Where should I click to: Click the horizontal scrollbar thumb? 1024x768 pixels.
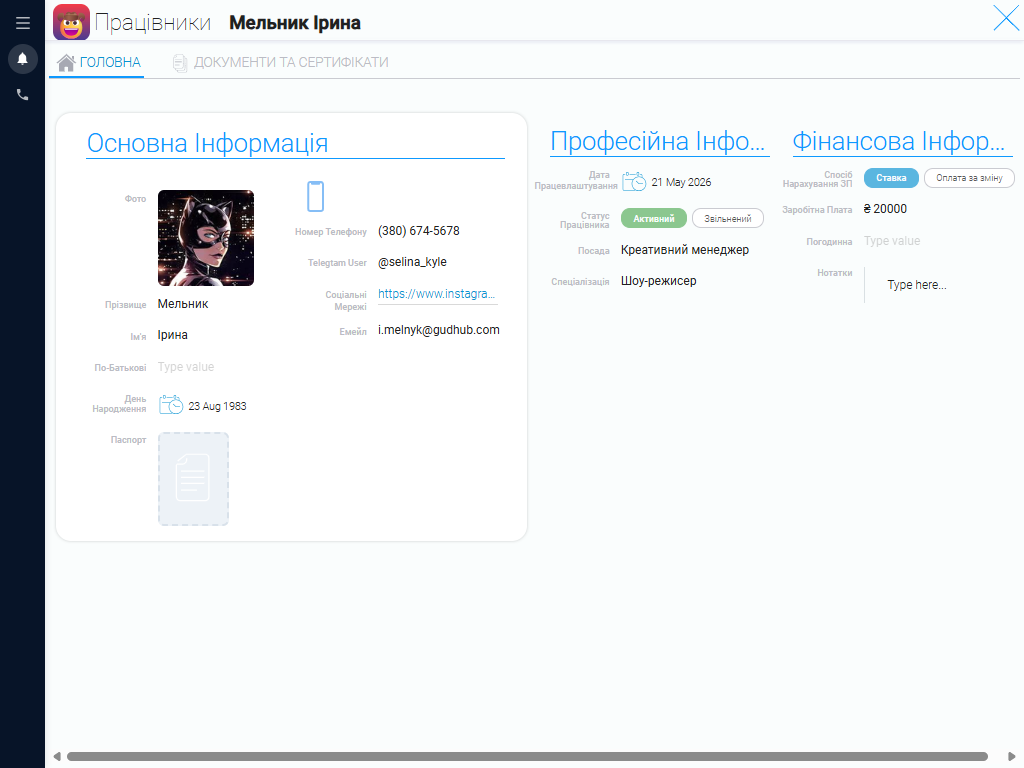[527, 756]
